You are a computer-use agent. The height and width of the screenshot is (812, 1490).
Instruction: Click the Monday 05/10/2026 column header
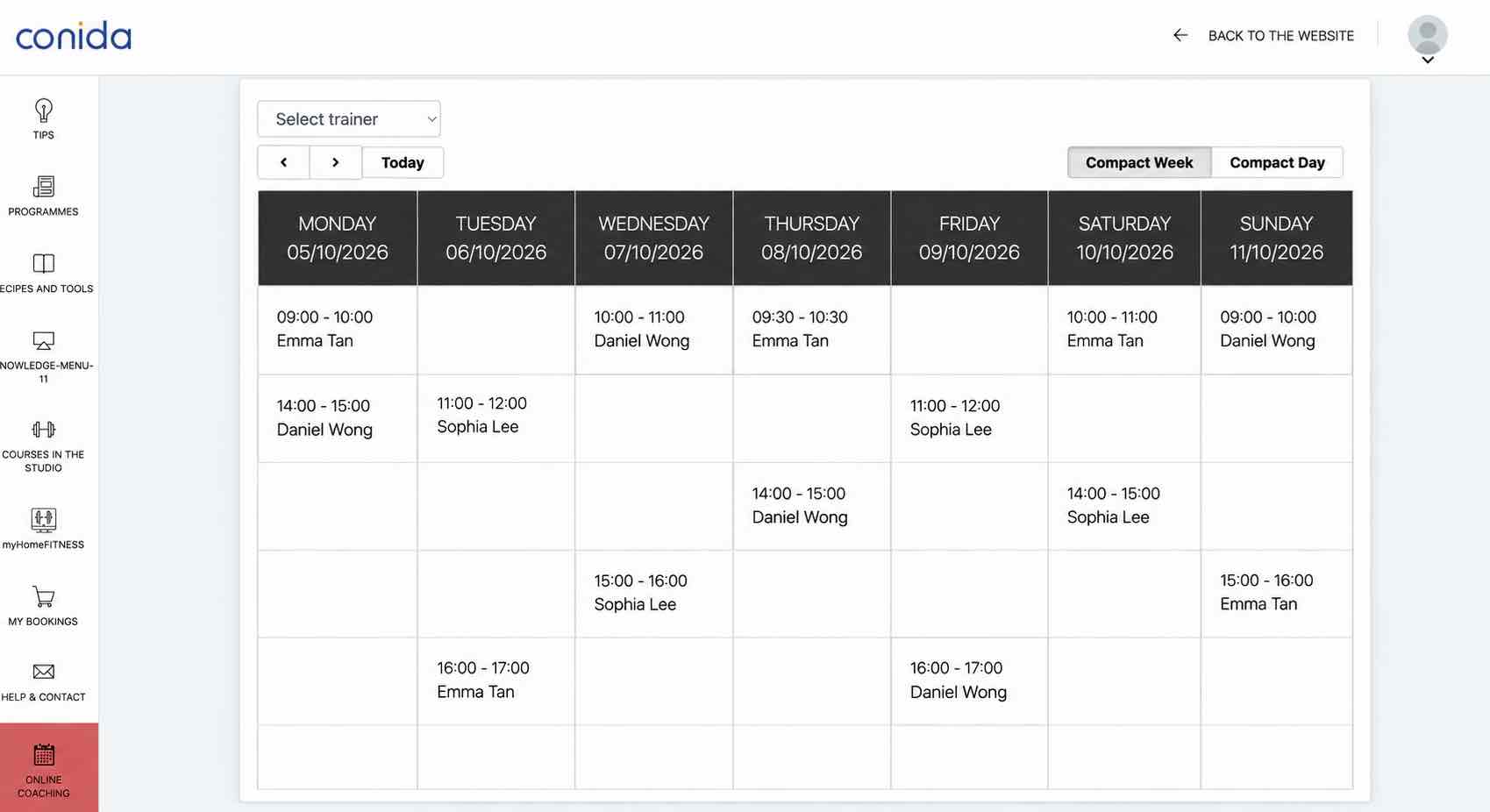(338, 238)
